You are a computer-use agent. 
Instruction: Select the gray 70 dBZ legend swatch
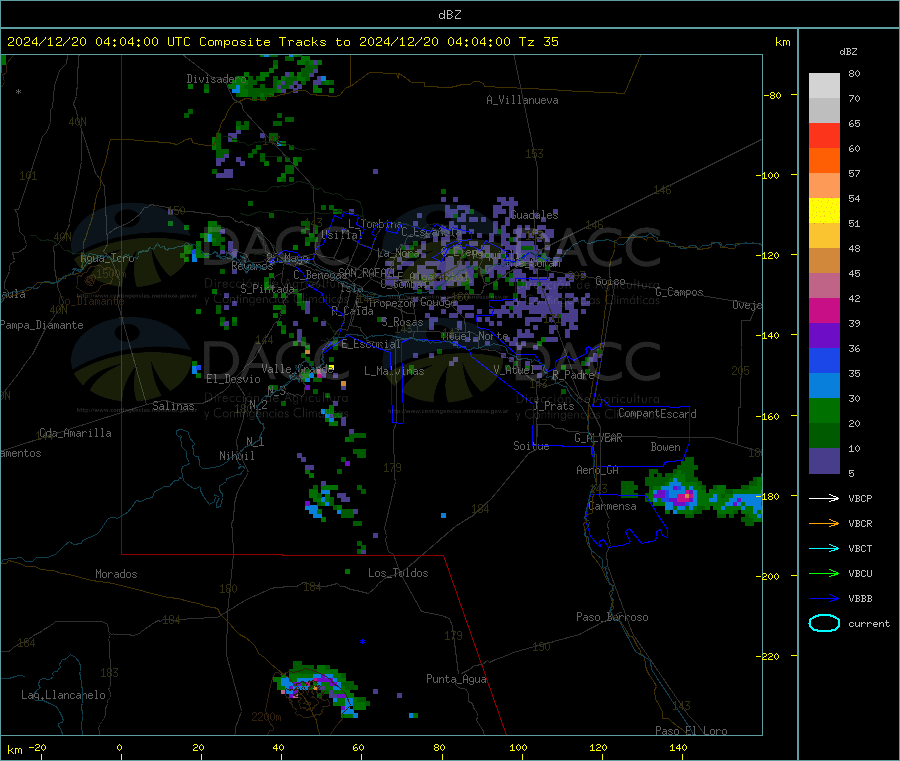(824, 111)
